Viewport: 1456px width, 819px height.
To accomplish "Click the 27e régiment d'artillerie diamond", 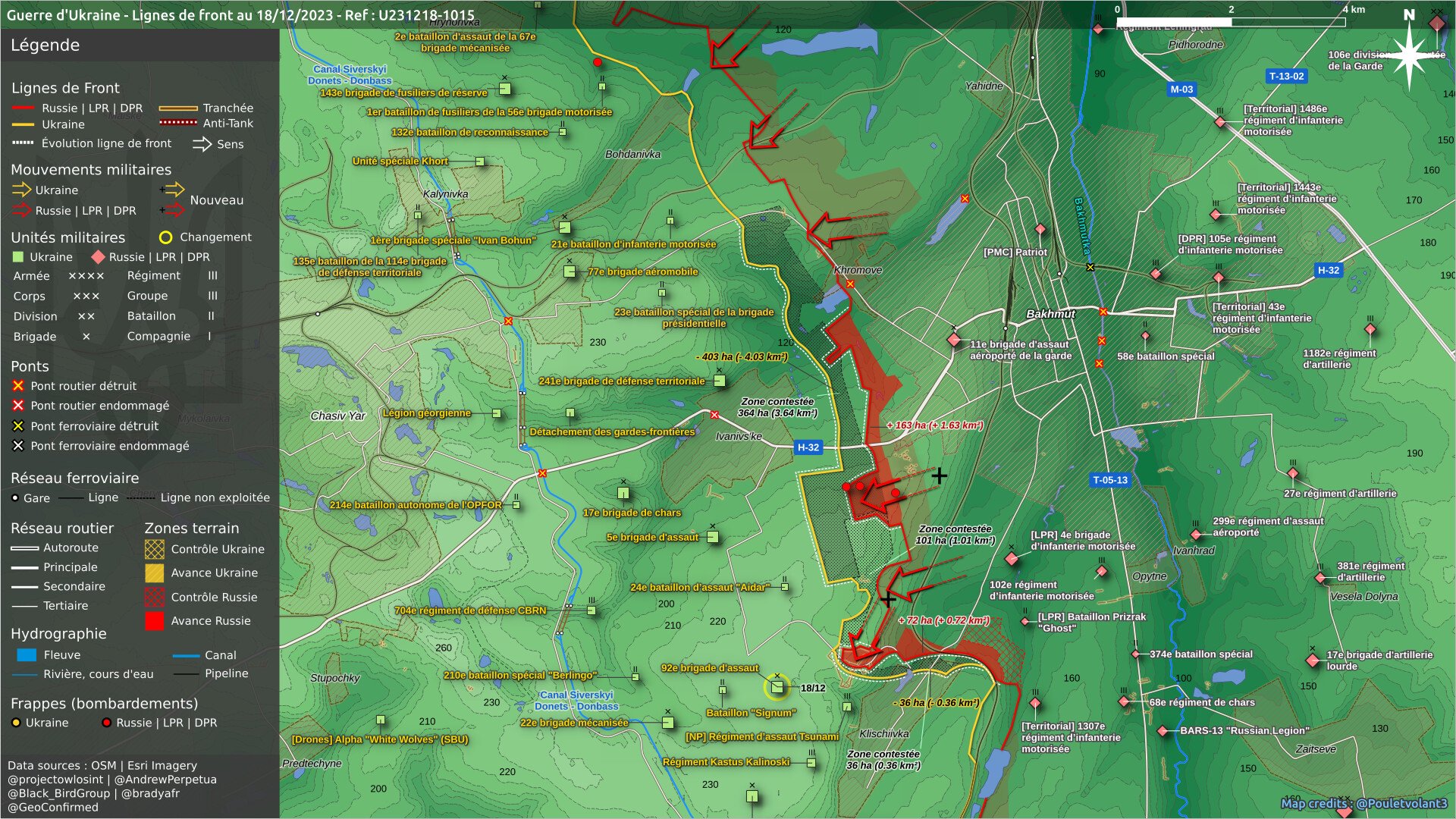I will pos(1293,474).
